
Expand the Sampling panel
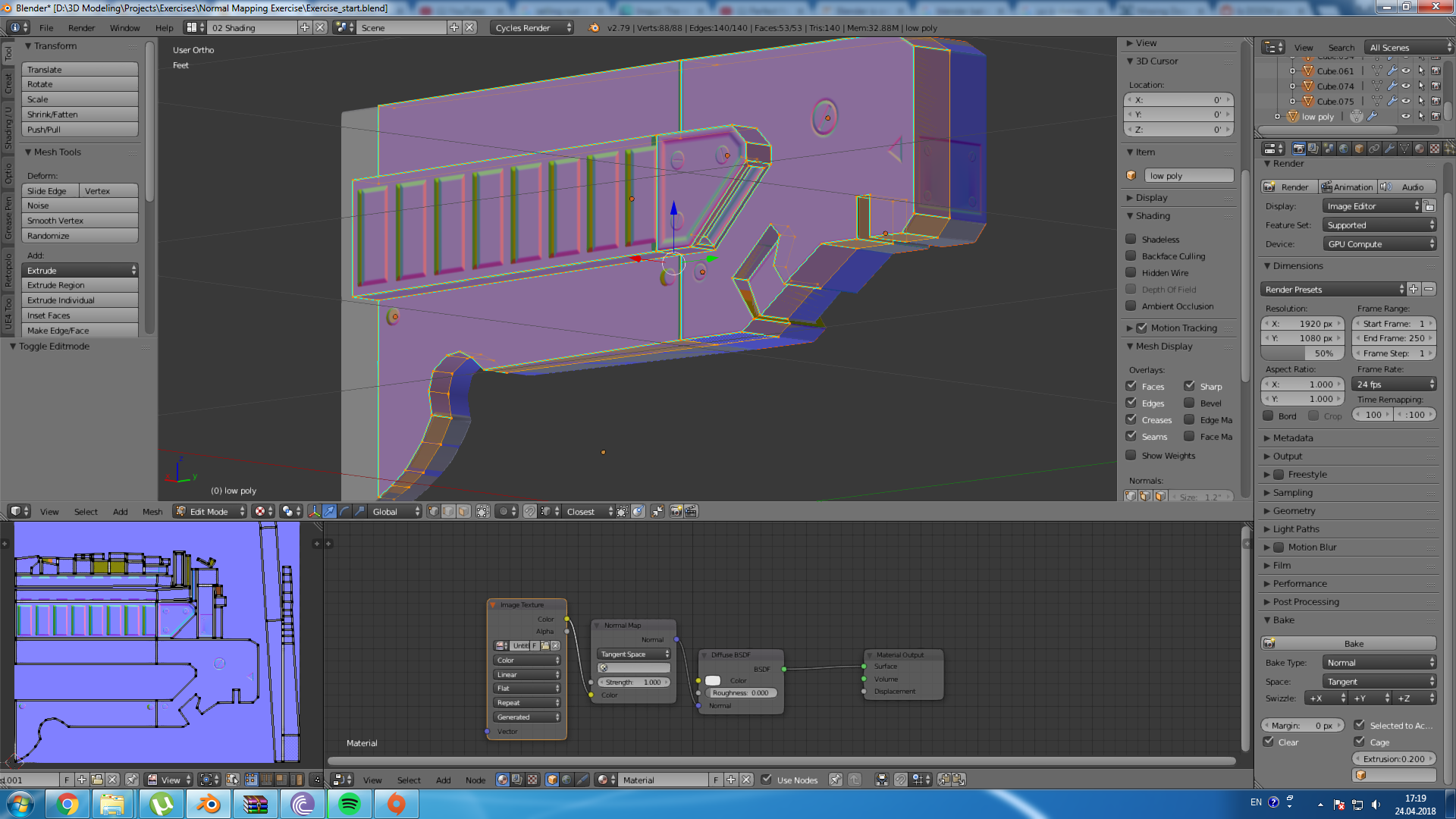click(x=1292, y=493)
